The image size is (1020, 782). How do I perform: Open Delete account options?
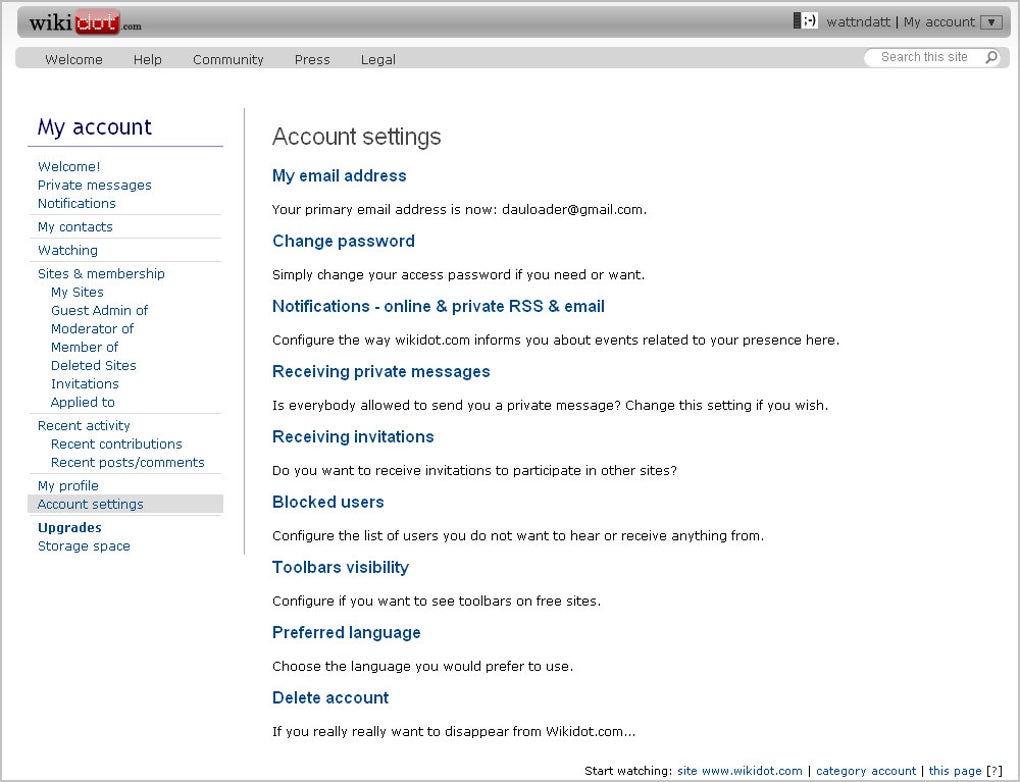[330, 697]
